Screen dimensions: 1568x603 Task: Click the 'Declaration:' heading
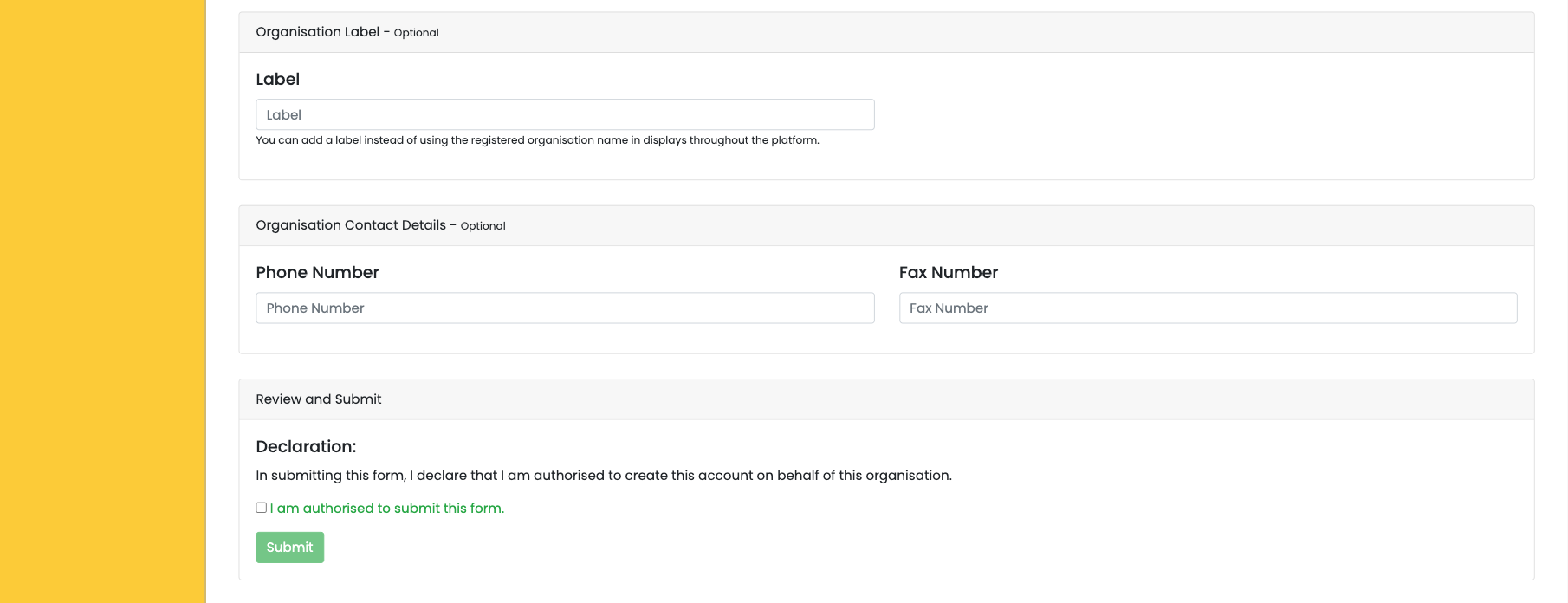(x=306, y=446)
